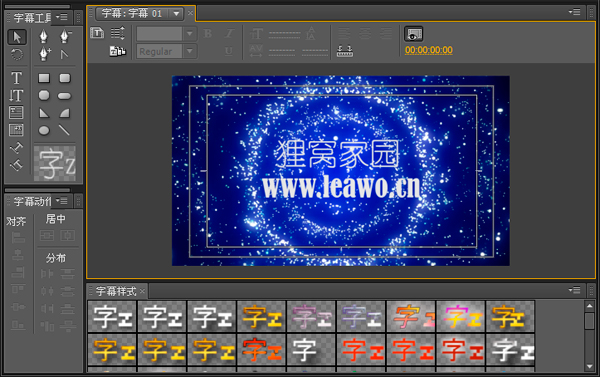Choose the Line tool
This screenshot has width=600, height=377.
[x=64, y=130]
